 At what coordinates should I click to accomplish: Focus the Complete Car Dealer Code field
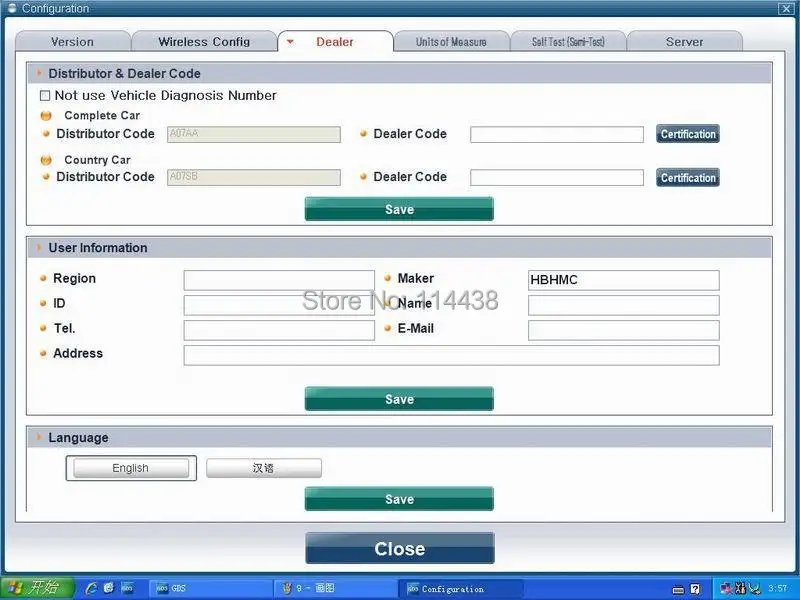point(557,134)
